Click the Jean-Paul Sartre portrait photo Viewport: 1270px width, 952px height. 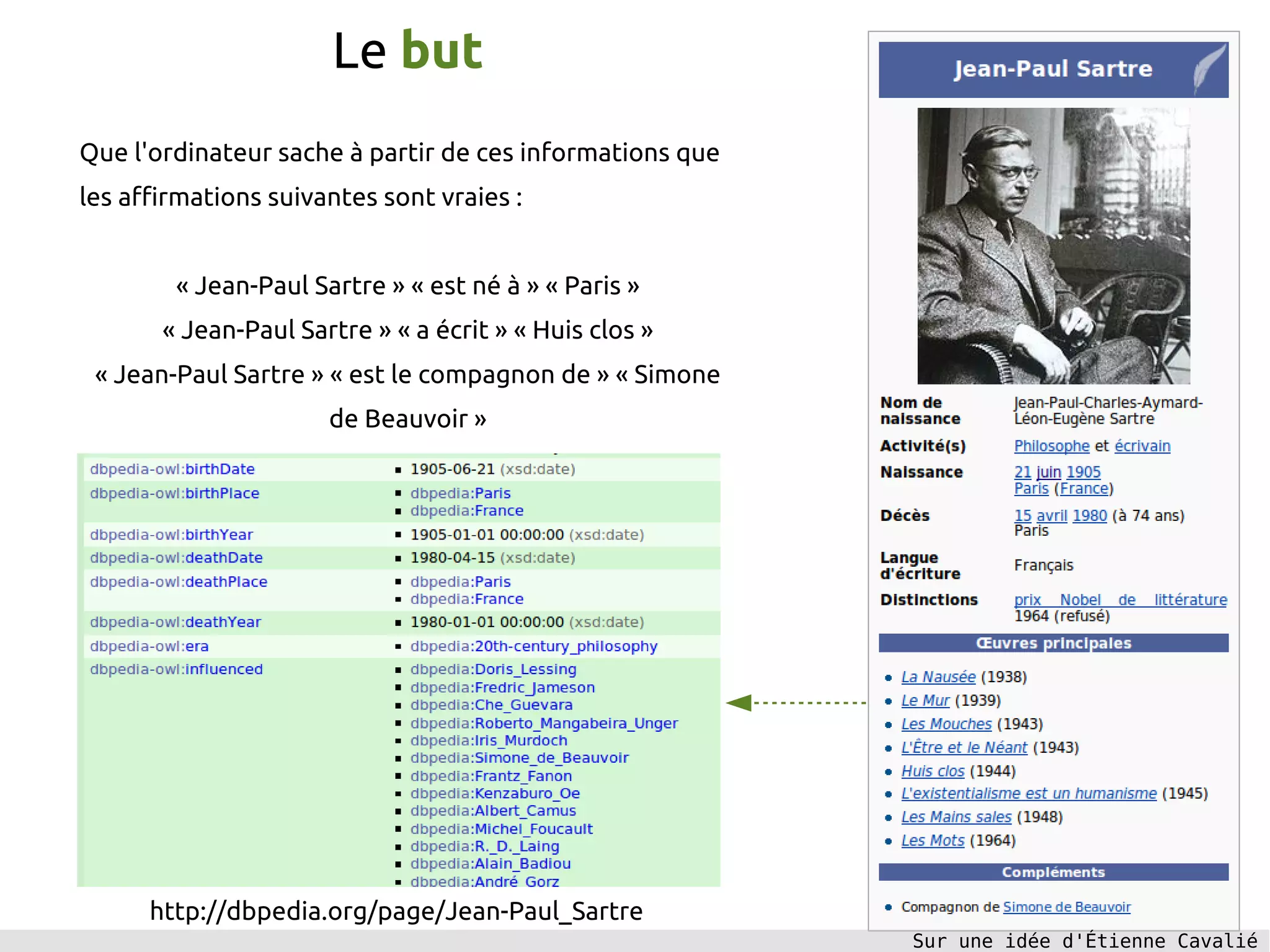point(1054,246)
